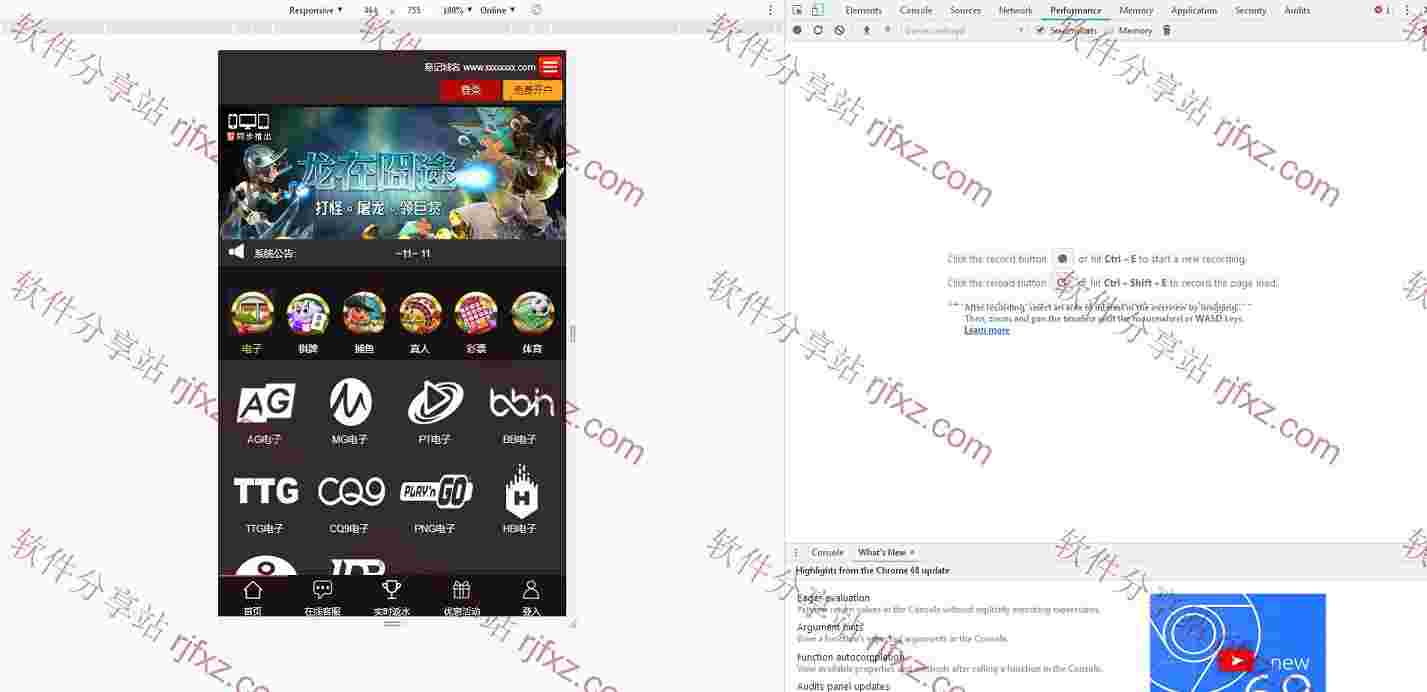Select the 真人 live casino category icon
The width and height of the screenshot is (1427, 692).
420,313
